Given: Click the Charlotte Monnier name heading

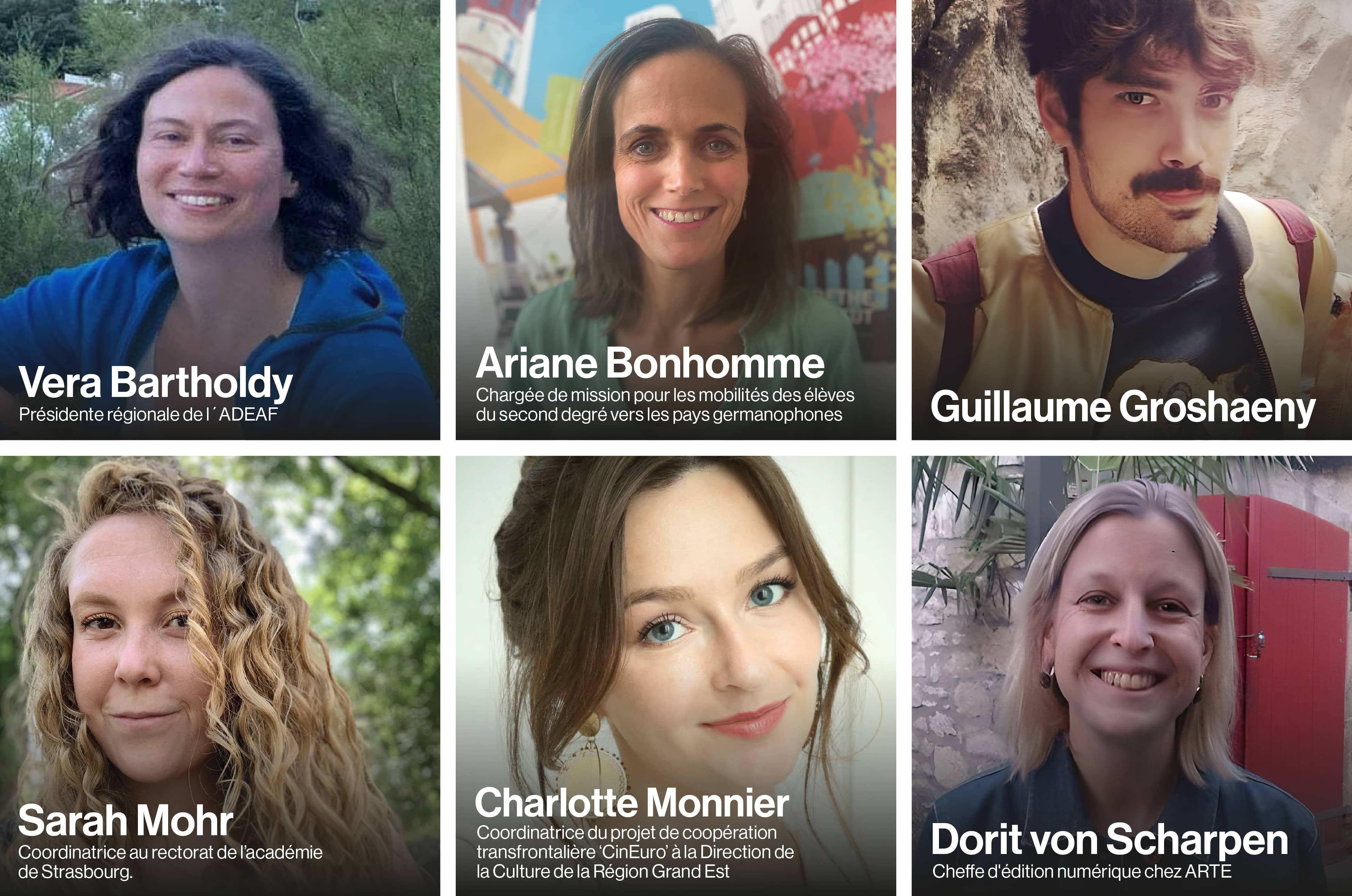Looking at the screenshot, I should click(x=632, y=803).
